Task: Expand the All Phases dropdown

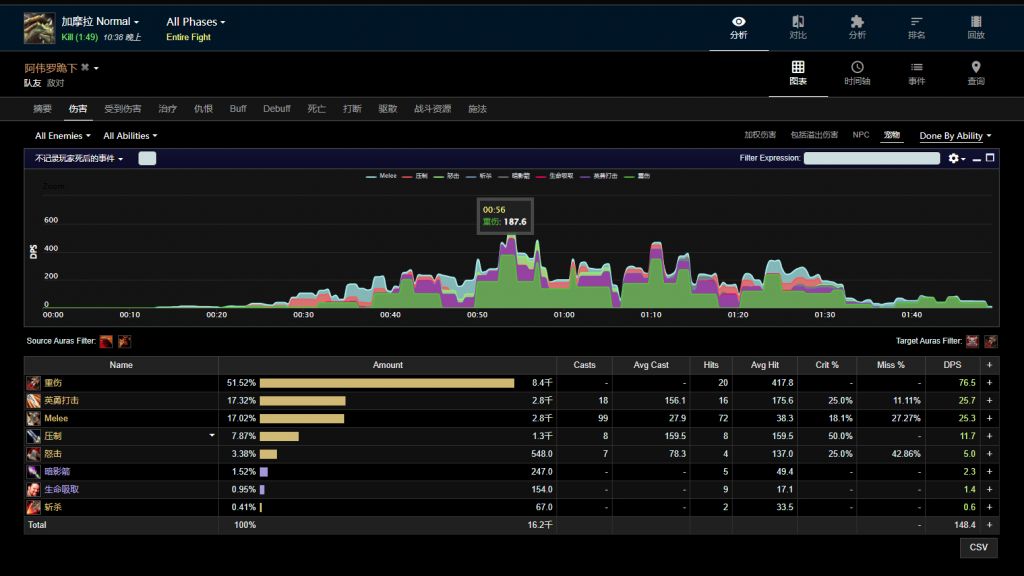Action: pyautogui.click(x=196, y=22)
